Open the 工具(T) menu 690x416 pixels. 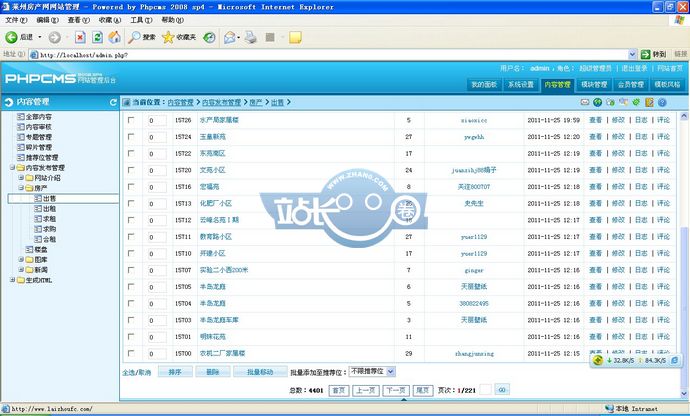141,20
